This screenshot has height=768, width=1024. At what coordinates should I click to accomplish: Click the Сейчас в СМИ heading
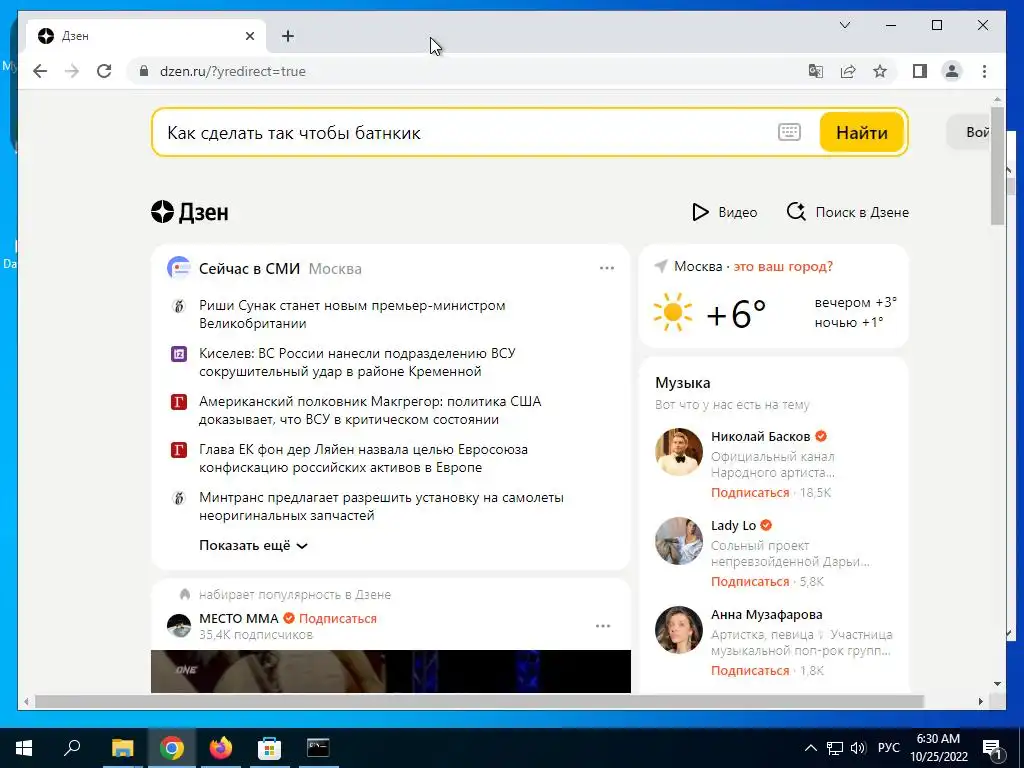[x=249, y=268]
